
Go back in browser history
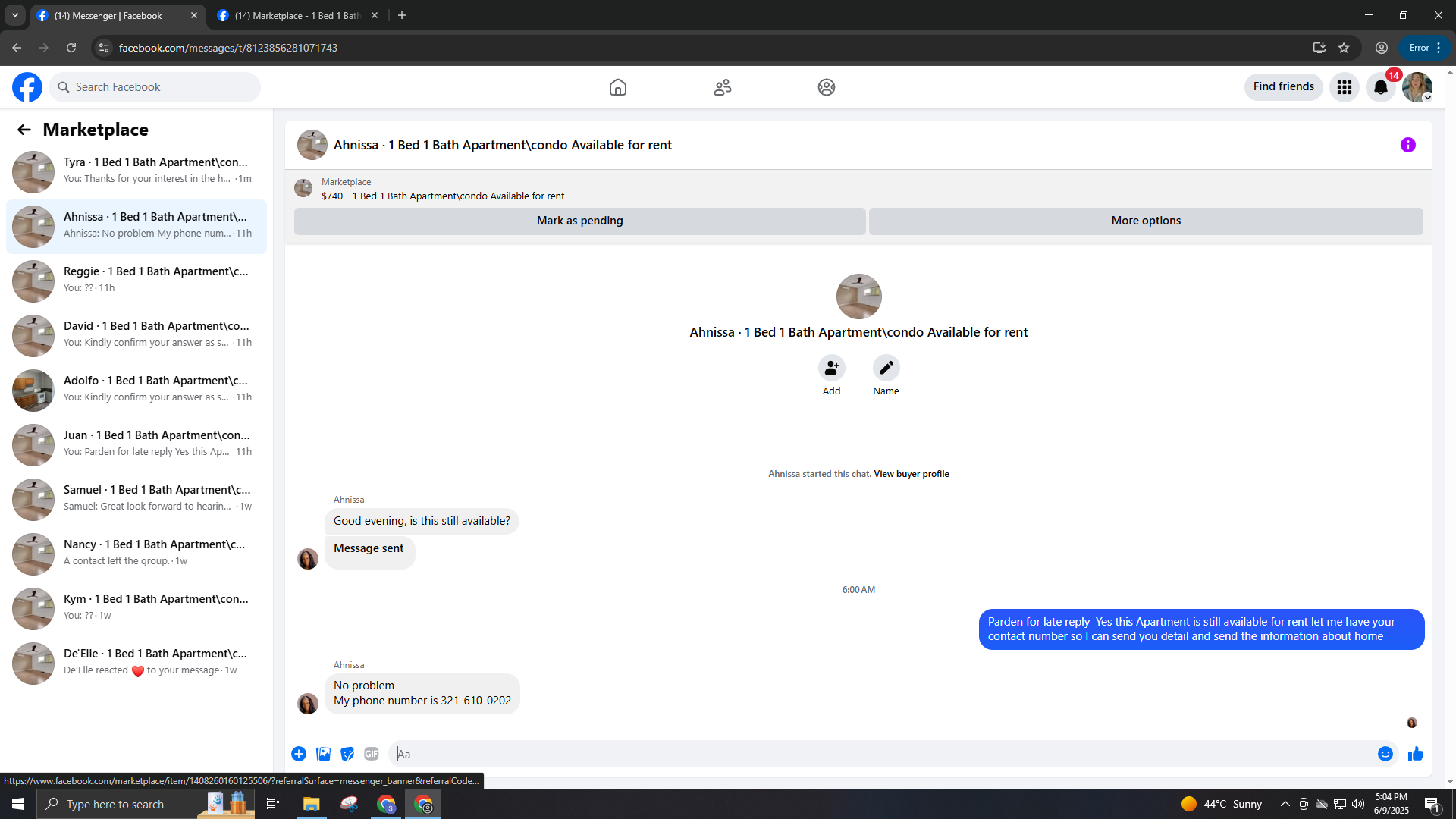coord(17,48)
